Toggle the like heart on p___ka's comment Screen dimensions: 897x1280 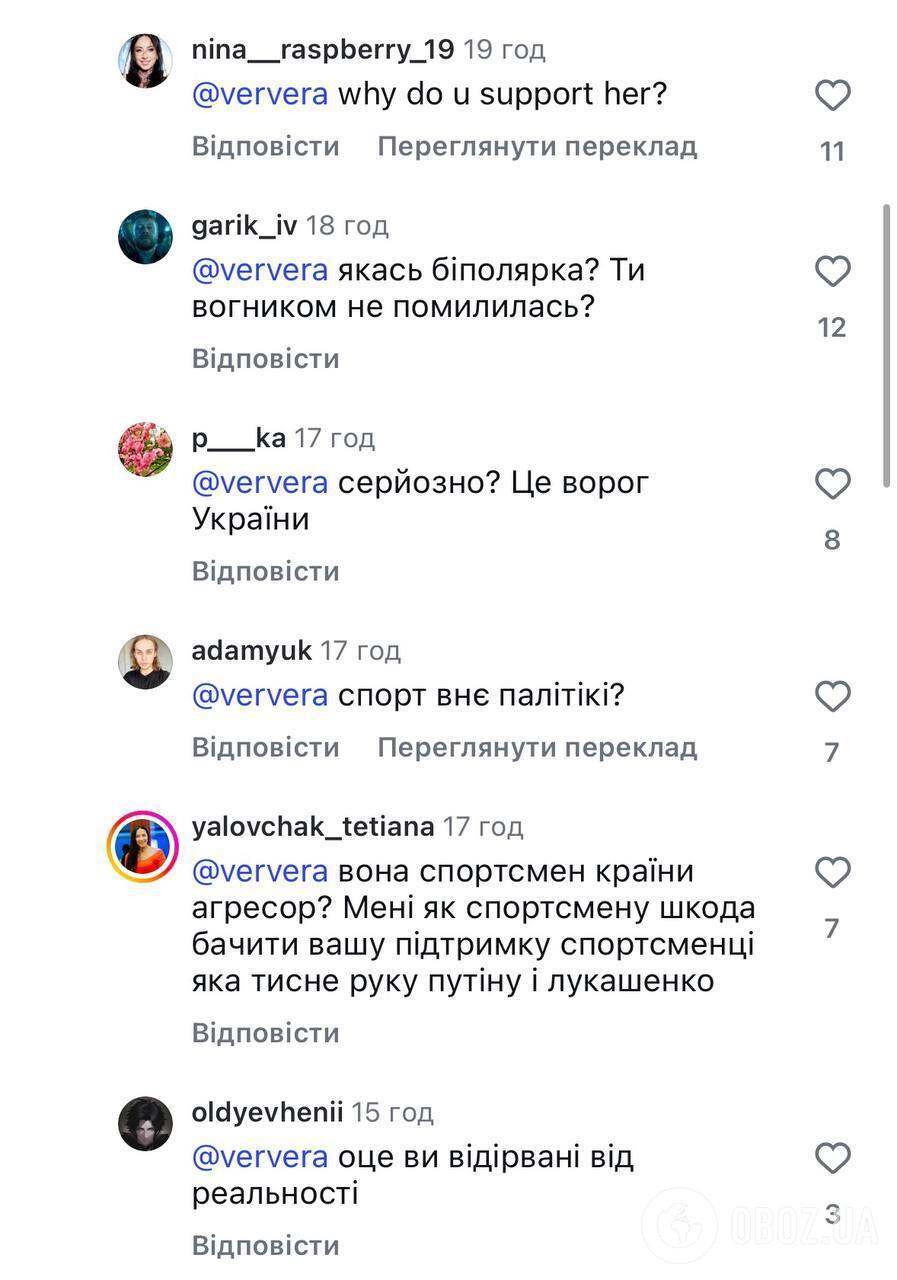[833, 484]
